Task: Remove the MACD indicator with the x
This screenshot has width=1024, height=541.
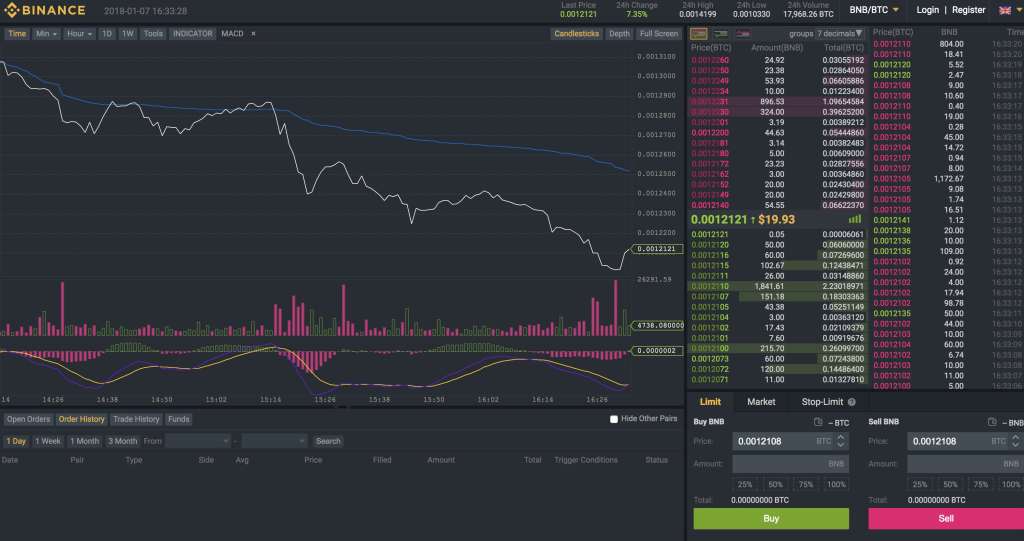Action: click(x=253, y=33)
